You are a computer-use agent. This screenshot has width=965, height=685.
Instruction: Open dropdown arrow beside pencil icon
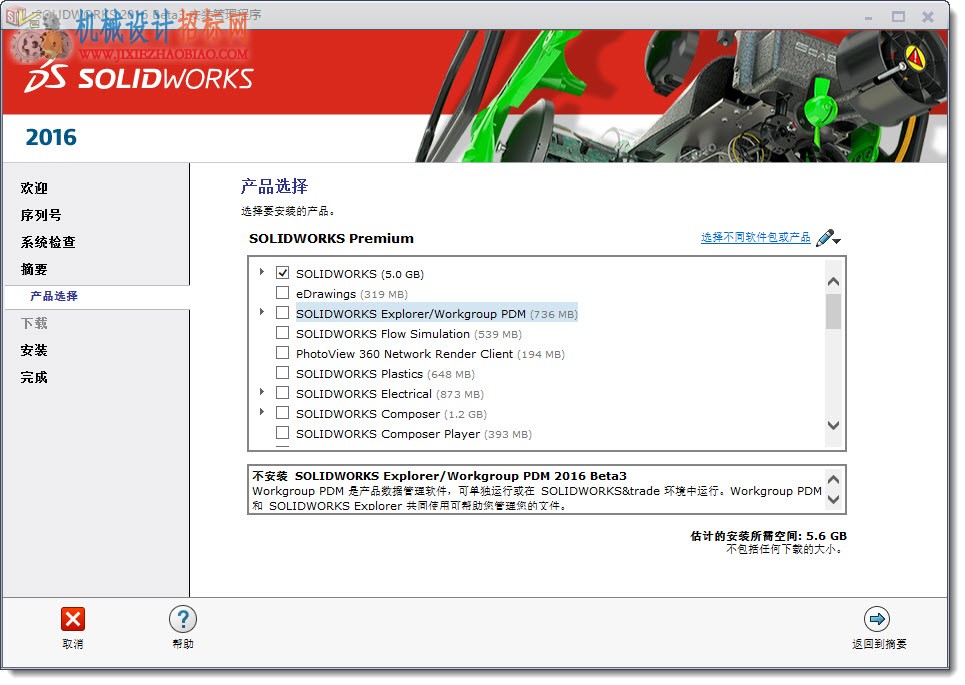(x=837, y=241)
